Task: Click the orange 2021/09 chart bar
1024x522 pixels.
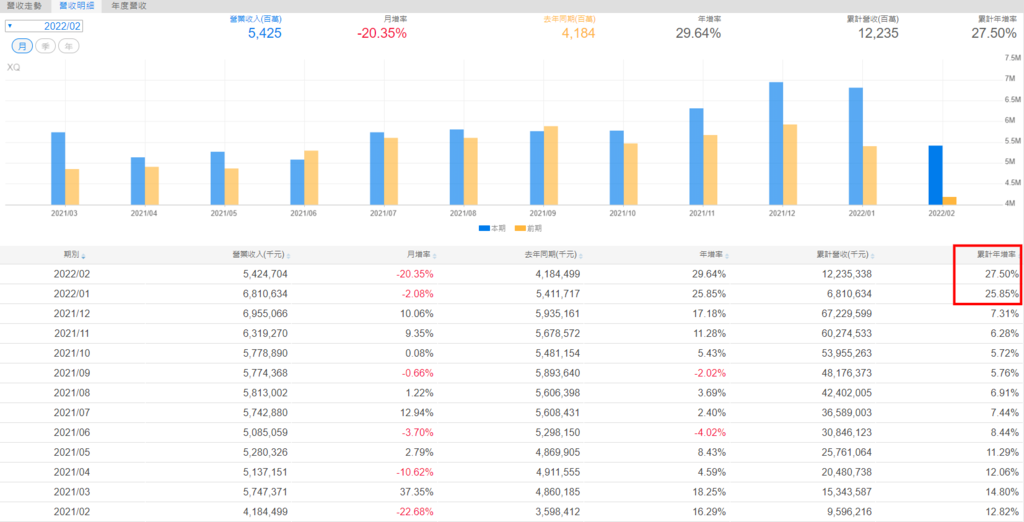Action: point(551,165)
